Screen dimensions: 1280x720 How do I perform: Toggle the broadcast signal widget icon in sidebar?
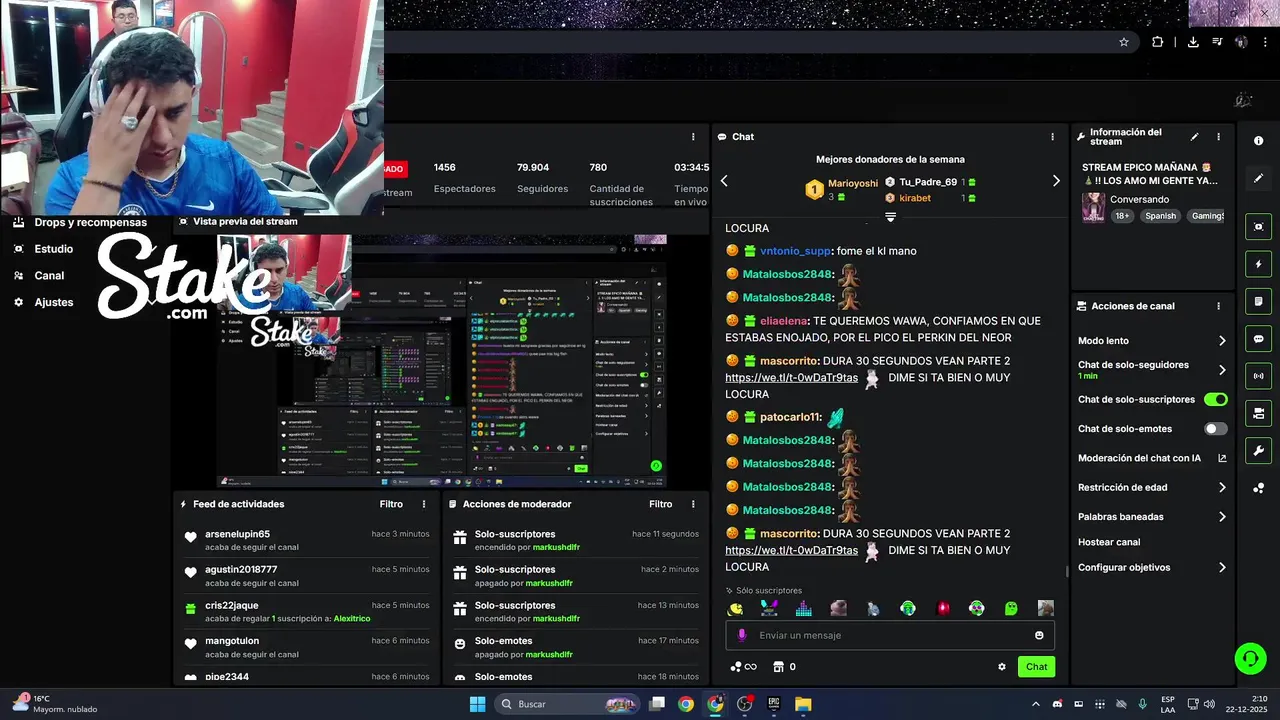1258,376
